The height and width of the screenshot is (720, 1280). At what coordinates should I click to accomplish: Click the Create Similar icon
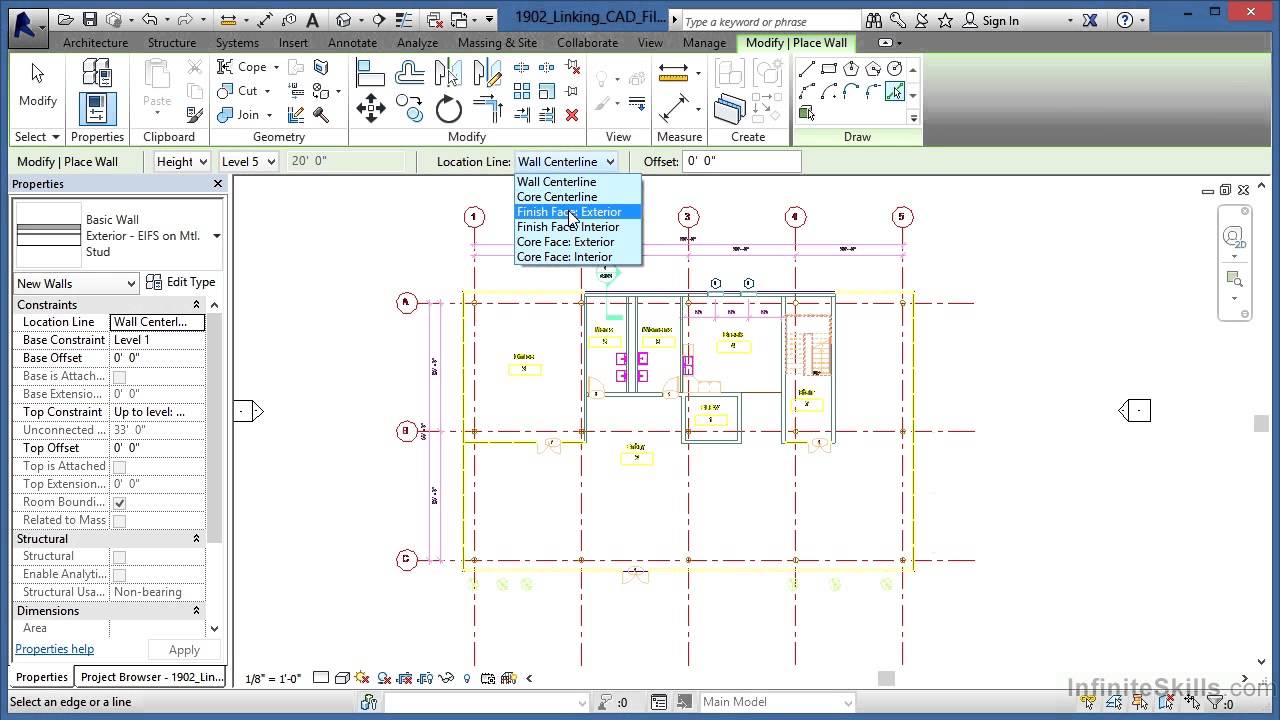pos(730,108)
